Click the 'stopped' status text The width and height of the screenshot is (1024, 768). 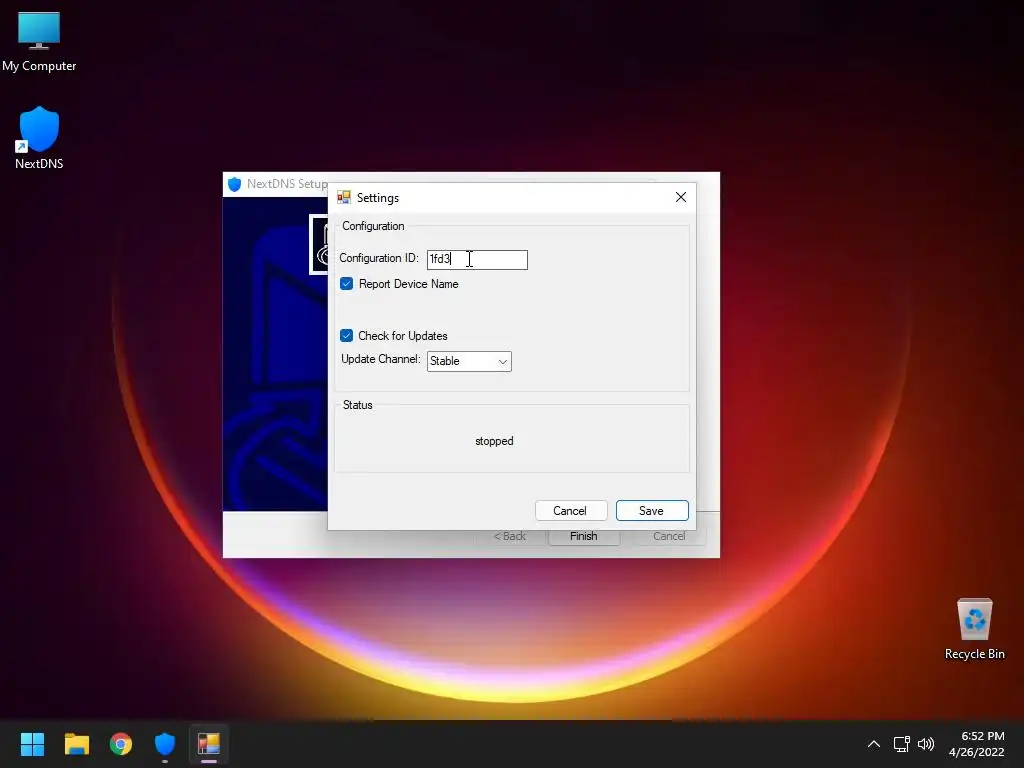(x=494, y=441)
